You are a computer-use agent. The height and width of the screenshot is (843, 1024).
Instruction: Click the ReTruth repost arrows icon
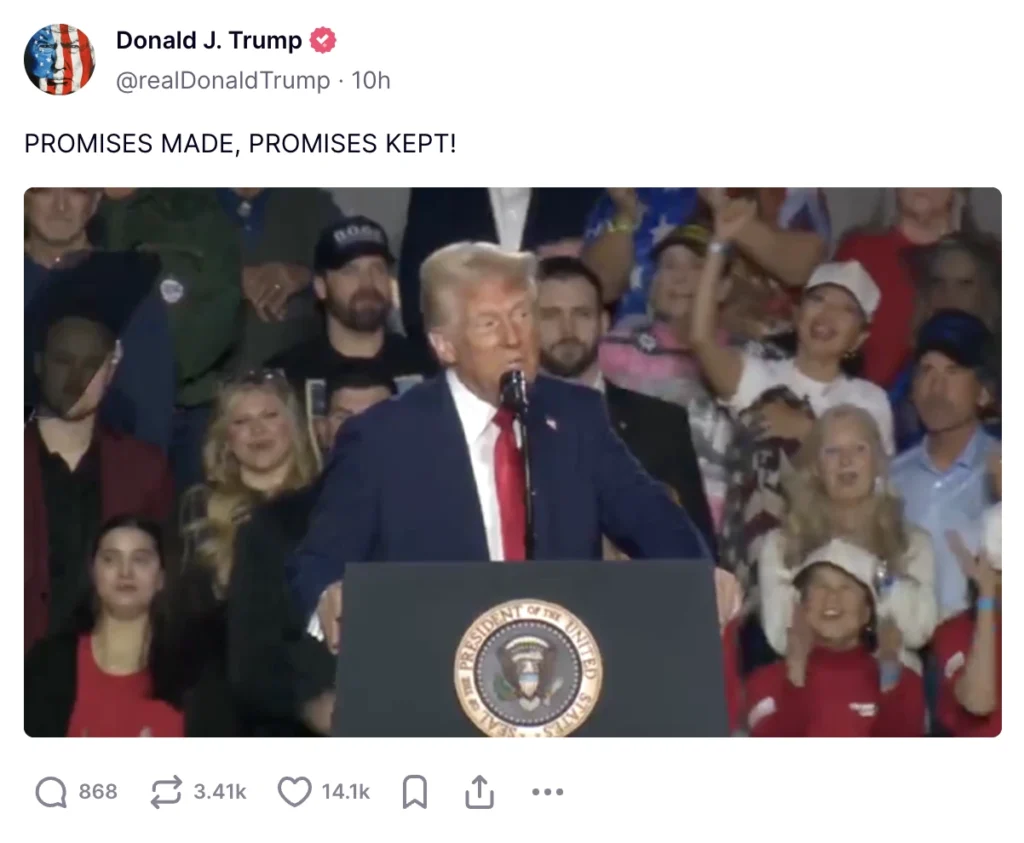click(x=166, y=792)
